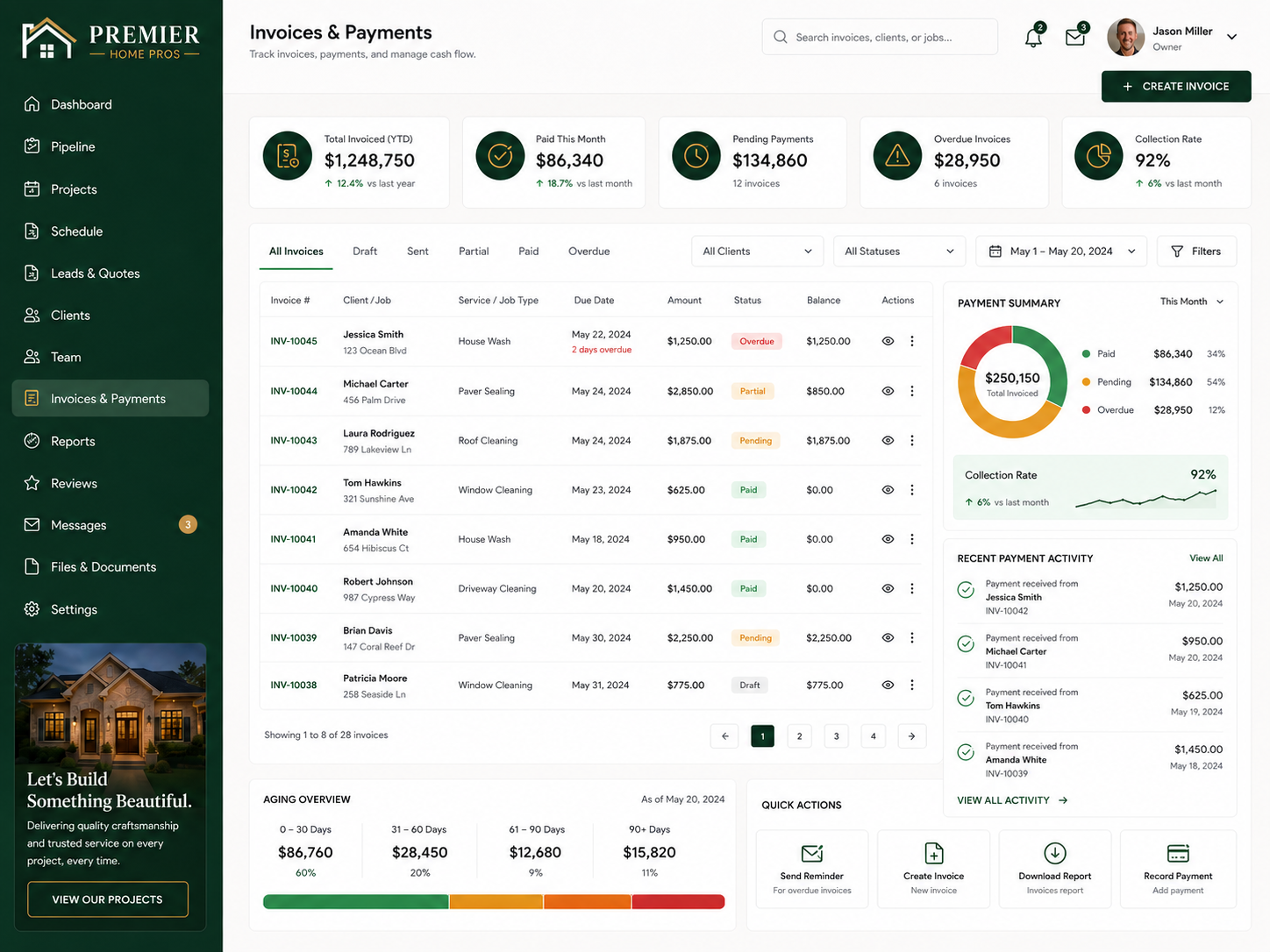The width and height of the screenshot is (1270, 952).
Task: Open the notifications bell
Action: 1034,38
